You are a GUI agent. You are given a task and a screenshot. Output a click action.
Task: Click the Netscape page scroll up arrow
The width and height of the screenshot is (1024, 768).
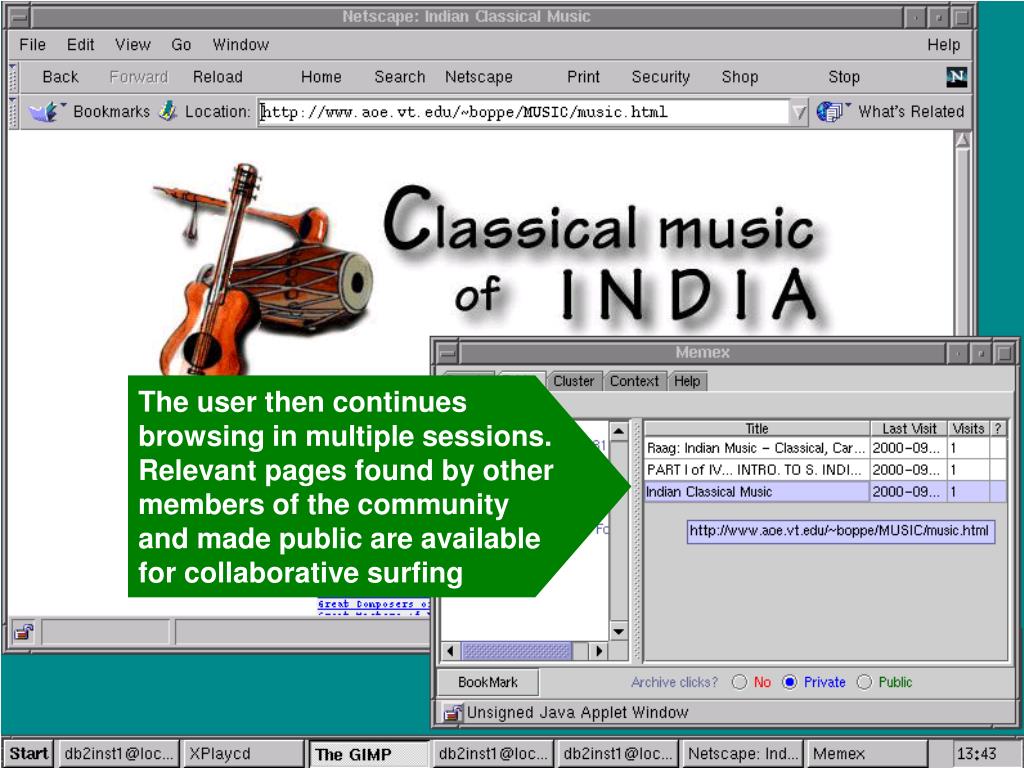click(x=962, y=140)
